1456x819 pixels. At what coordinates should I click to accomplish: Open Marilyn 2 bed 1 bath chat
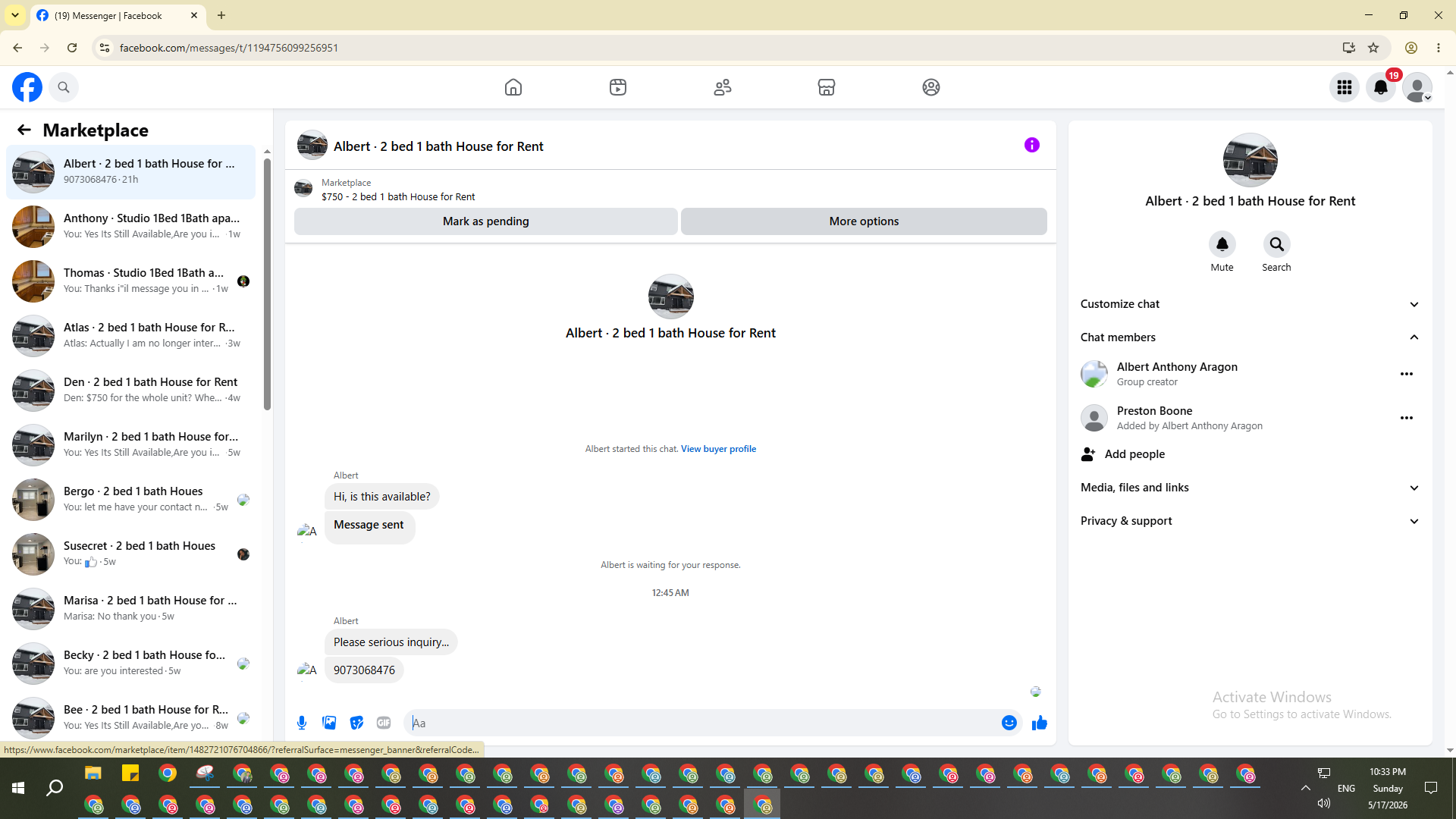(131, 445)
